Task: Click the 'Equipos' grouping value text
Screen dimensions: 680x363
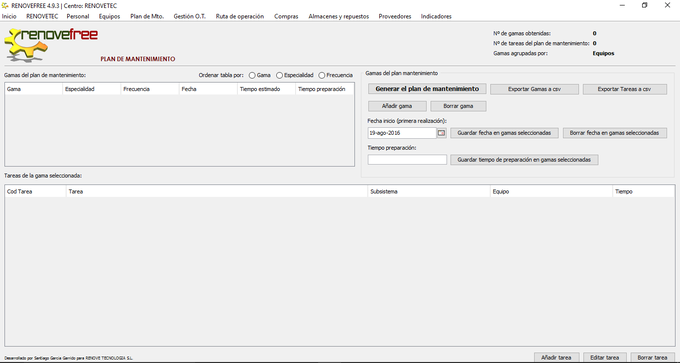Action: tap(603, 54)
